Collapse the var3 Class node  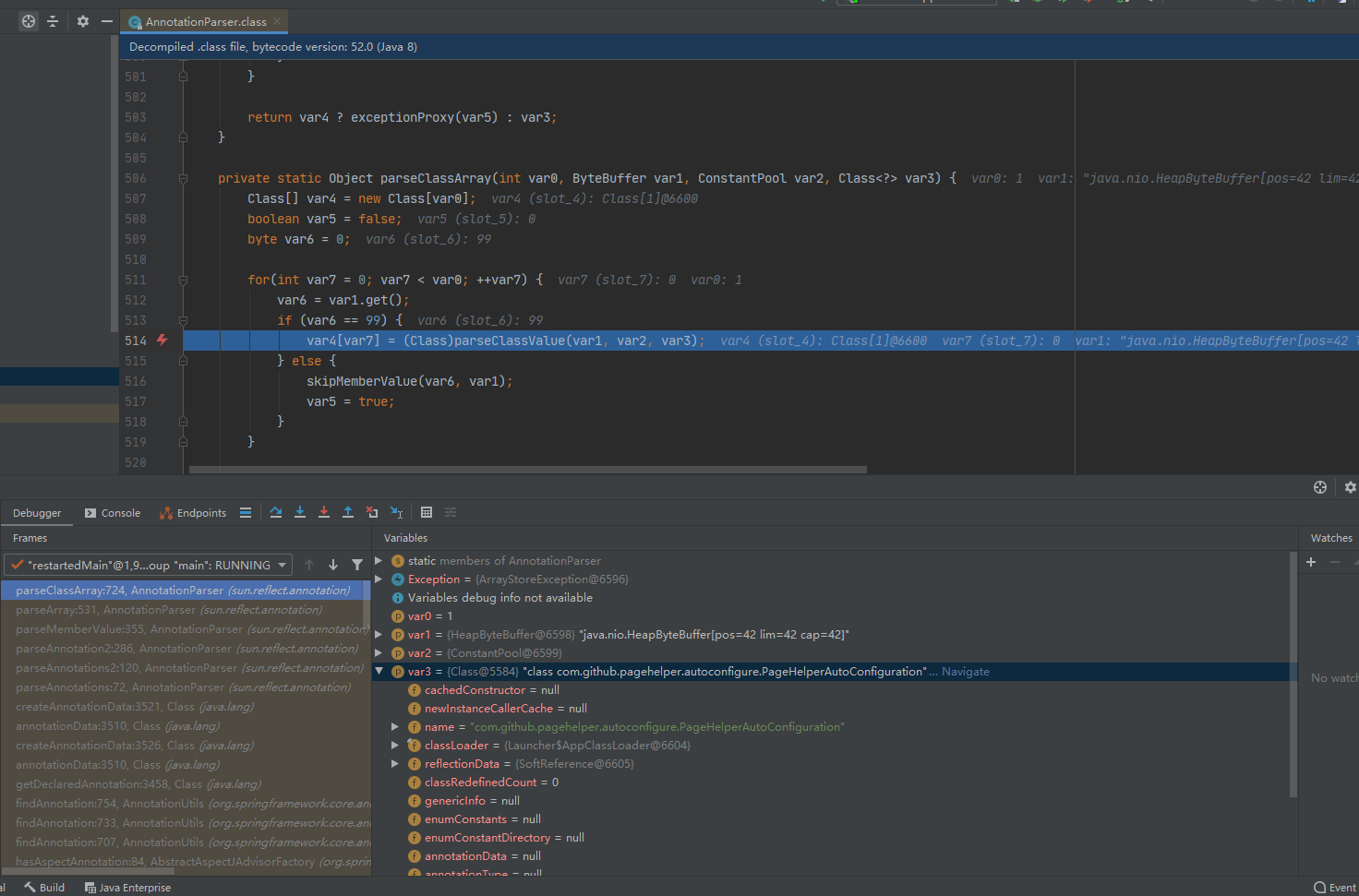click(x=379, y=672)
